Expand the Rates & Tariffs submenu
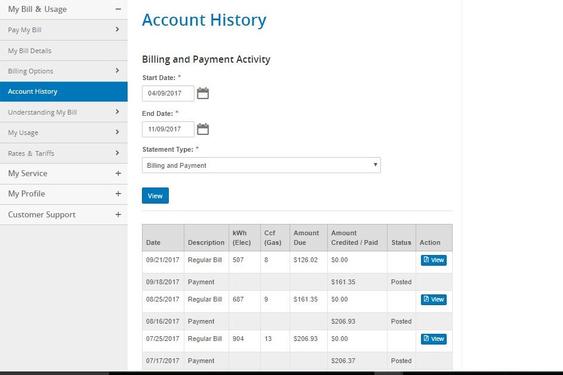This screenshot has width=563, height=375. [117, 153]
